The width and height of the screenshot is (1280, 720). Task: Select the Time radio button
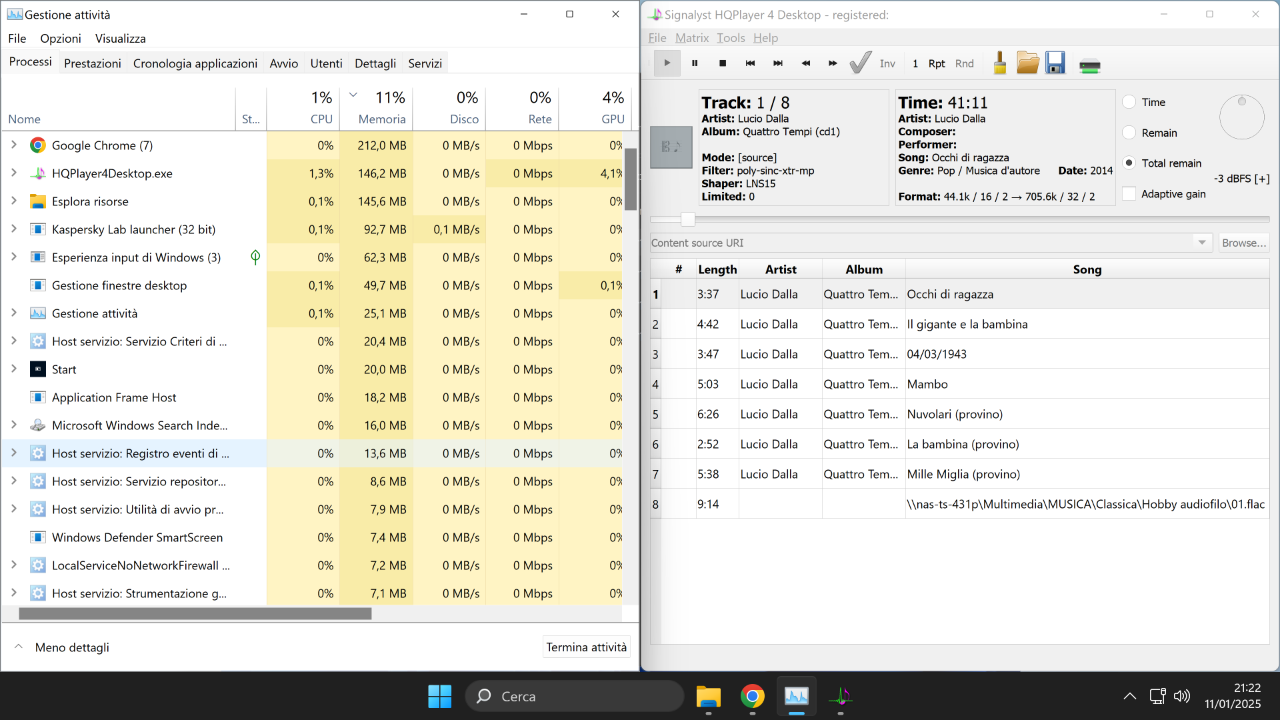tap(1129, 102)
